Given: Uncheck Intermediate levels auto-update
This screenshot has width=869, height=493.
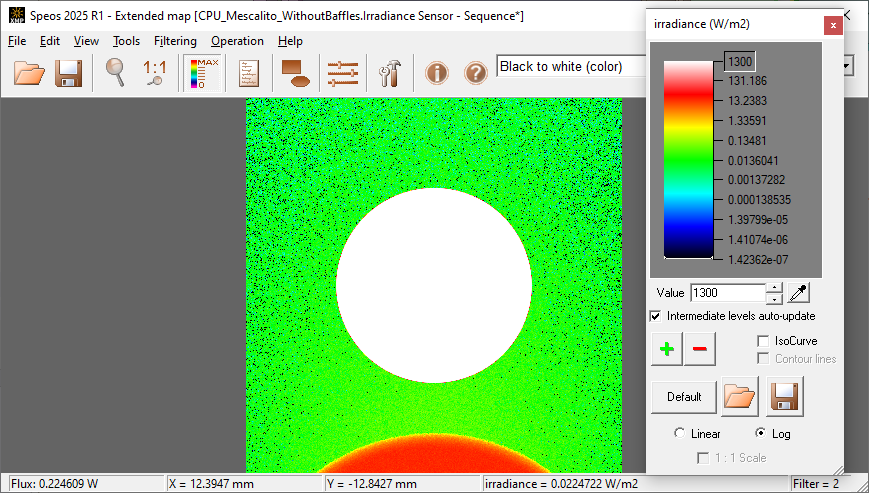Looking at the screenshot, I should 656,316.
